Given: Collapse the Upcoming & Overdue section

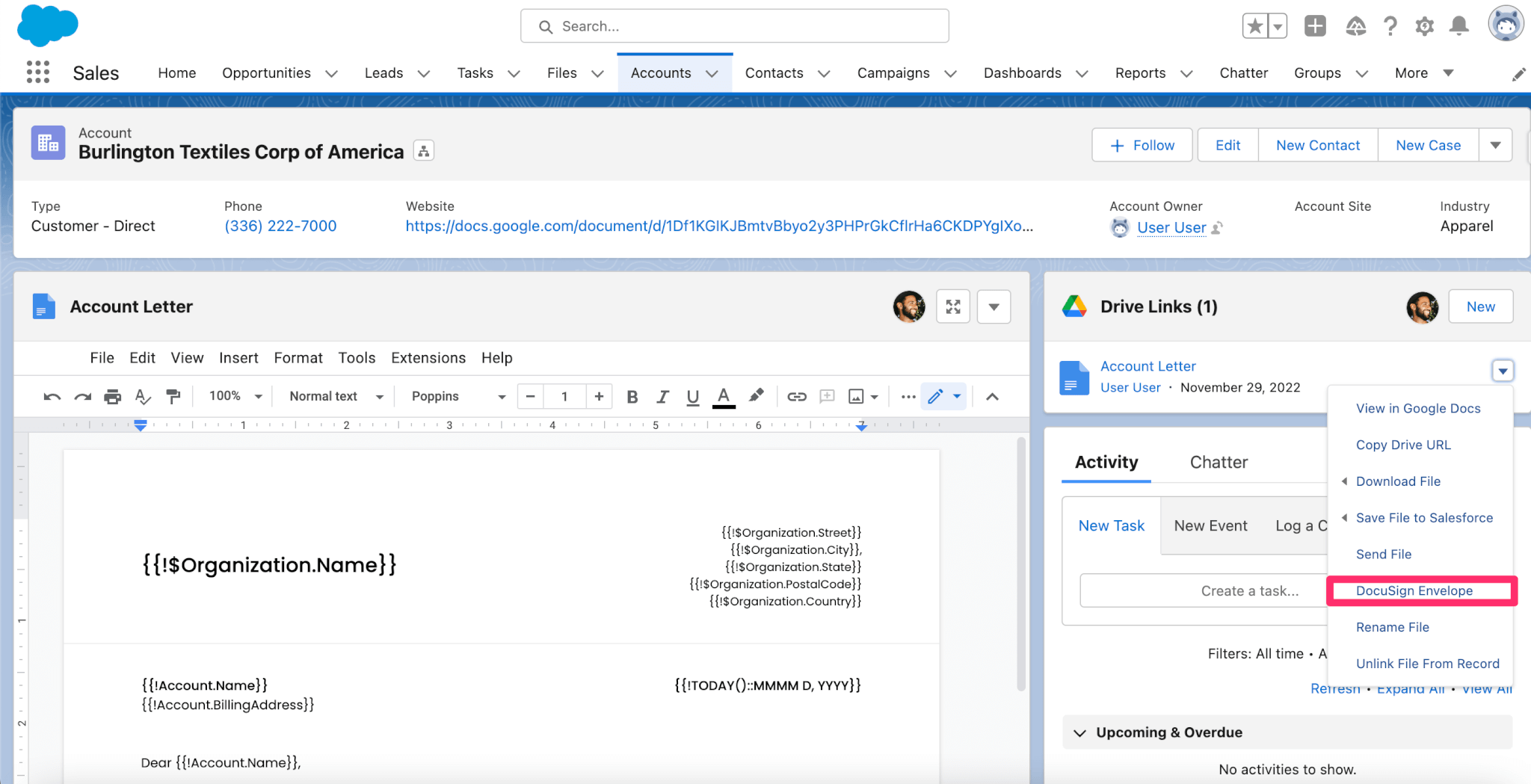Looking at the screenshot, I should click(1079, 732).
